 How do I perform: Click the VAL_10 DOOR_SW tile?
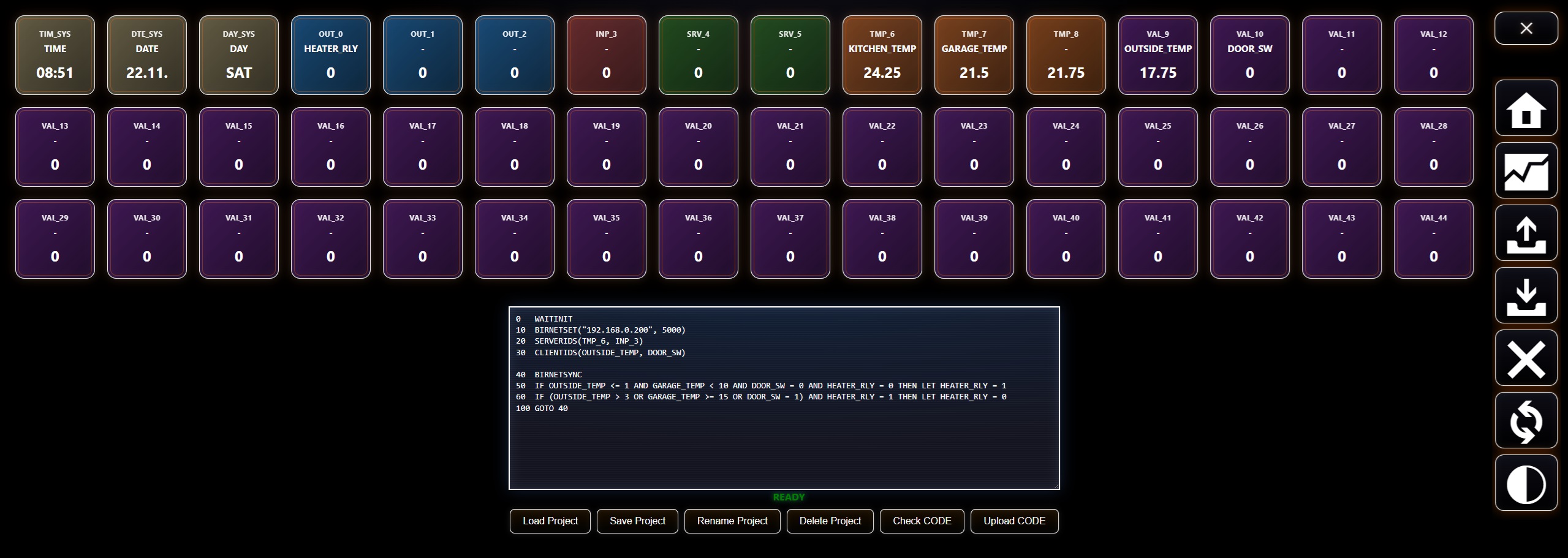1249,55
